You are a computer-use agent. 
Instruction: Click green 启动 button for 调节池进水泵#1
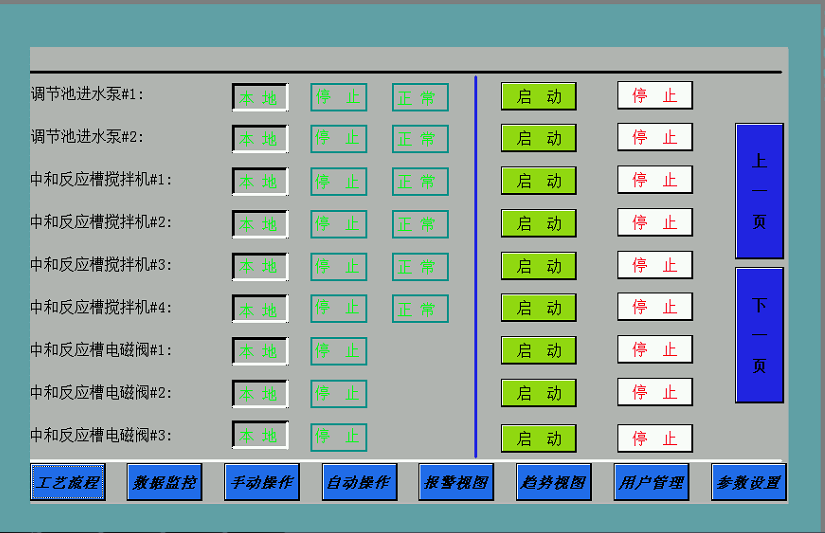538,97
